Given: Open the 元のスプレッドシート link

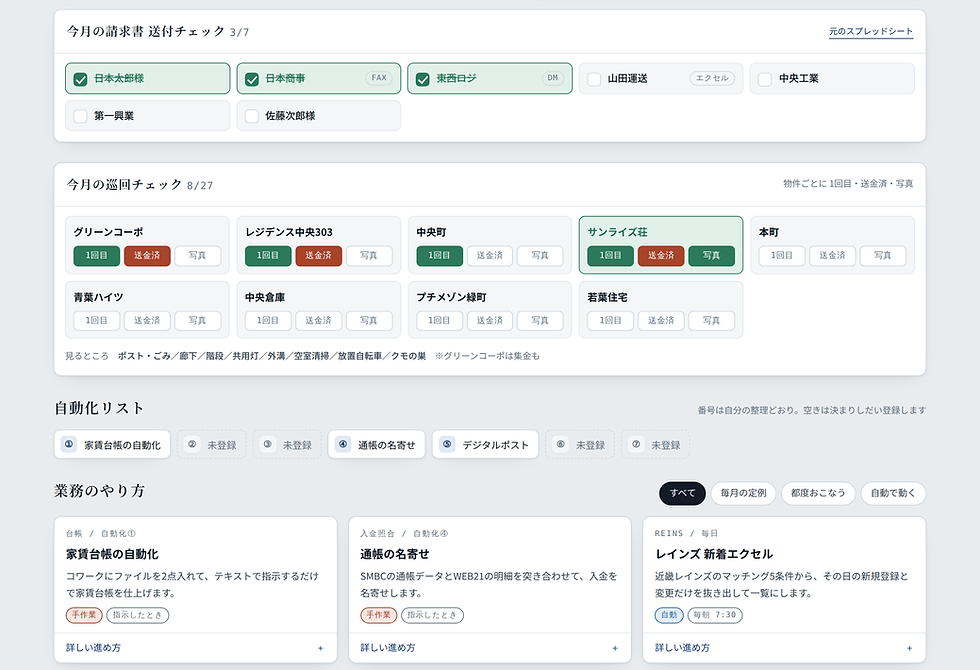Looking at the screenshot, I should coord(871,31).
